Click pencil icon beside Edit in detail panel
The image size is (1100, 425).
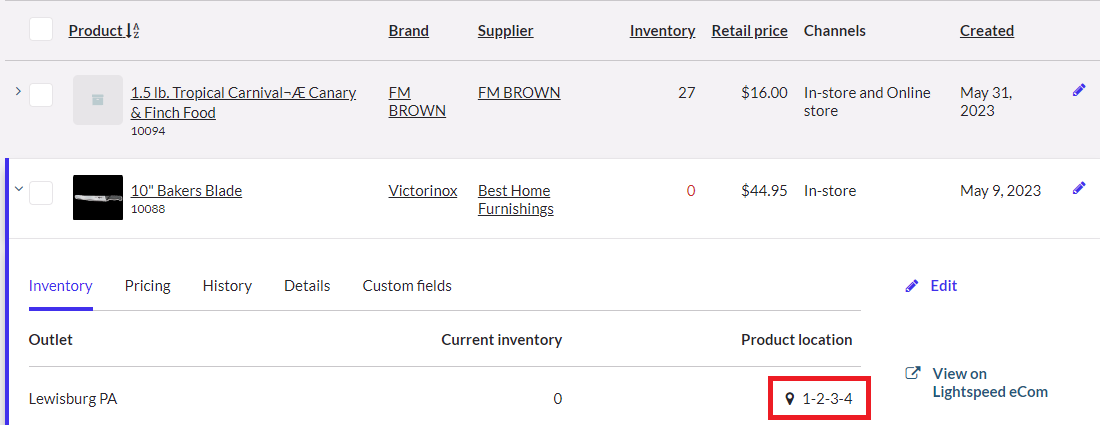click(x=912, y=286)
